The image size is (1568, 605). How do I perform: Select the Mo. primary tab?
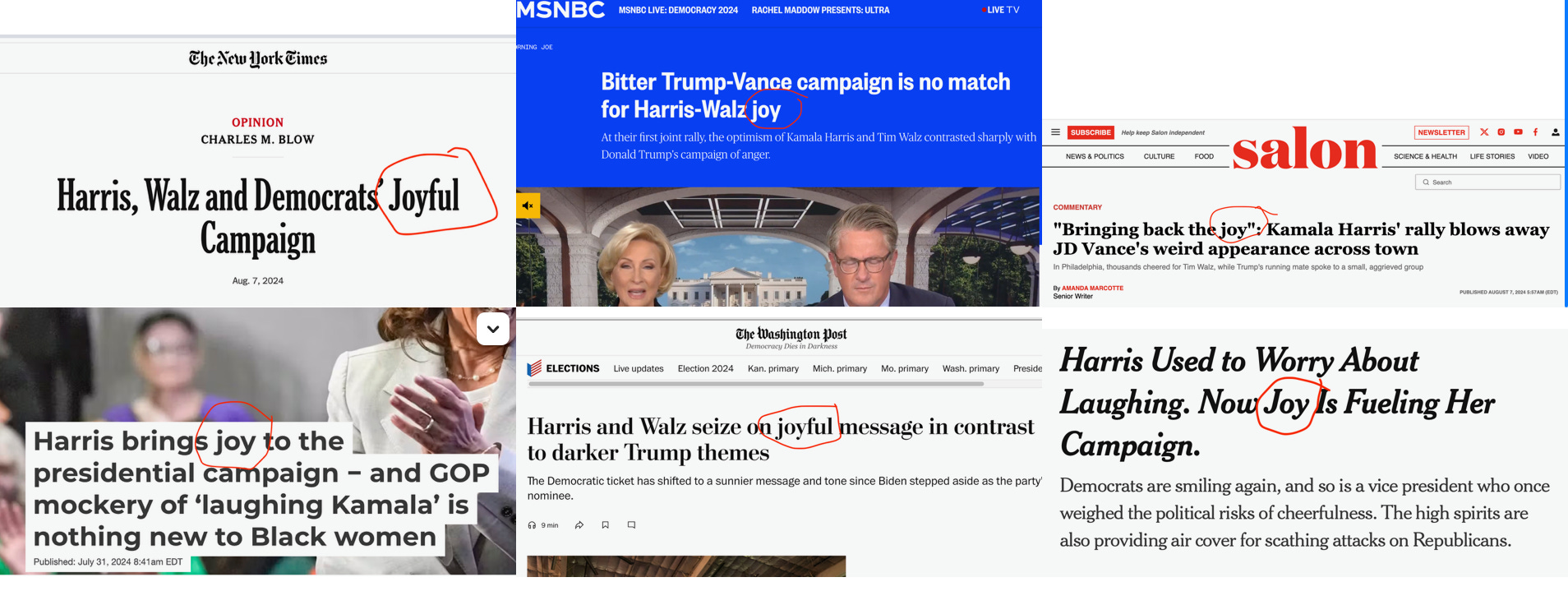(x=905, y=368)
